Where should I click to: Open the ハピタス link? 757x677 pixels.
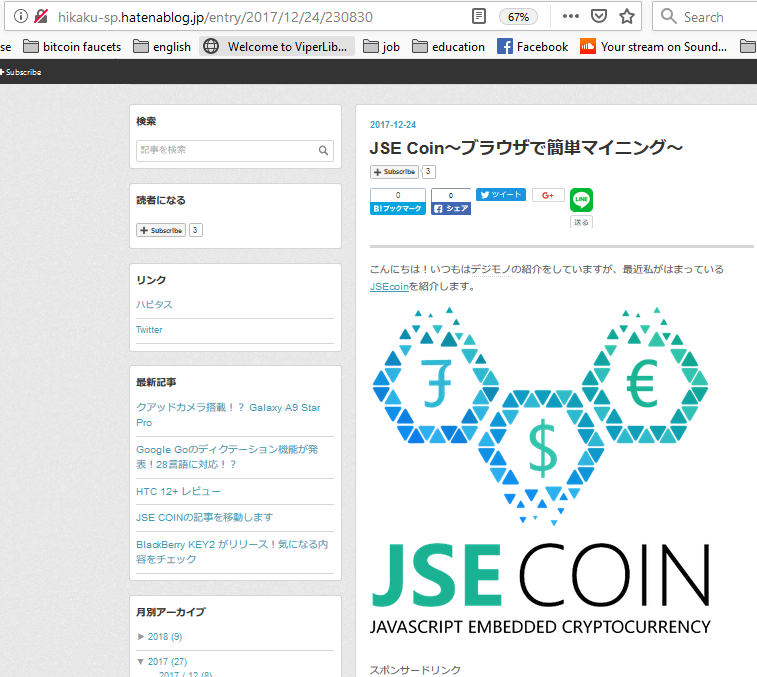coord(154,304)
